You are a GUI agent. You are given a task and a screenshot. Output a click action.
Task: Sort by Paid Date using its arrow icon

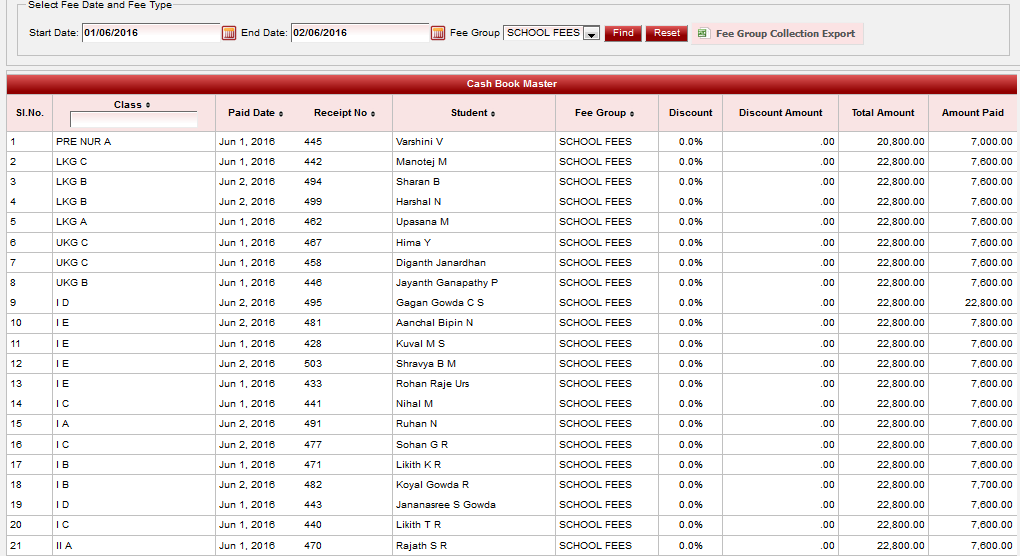click(281, 114)
